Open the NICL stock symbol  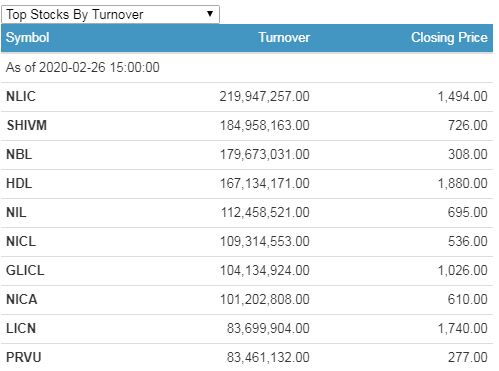(21, 241)
